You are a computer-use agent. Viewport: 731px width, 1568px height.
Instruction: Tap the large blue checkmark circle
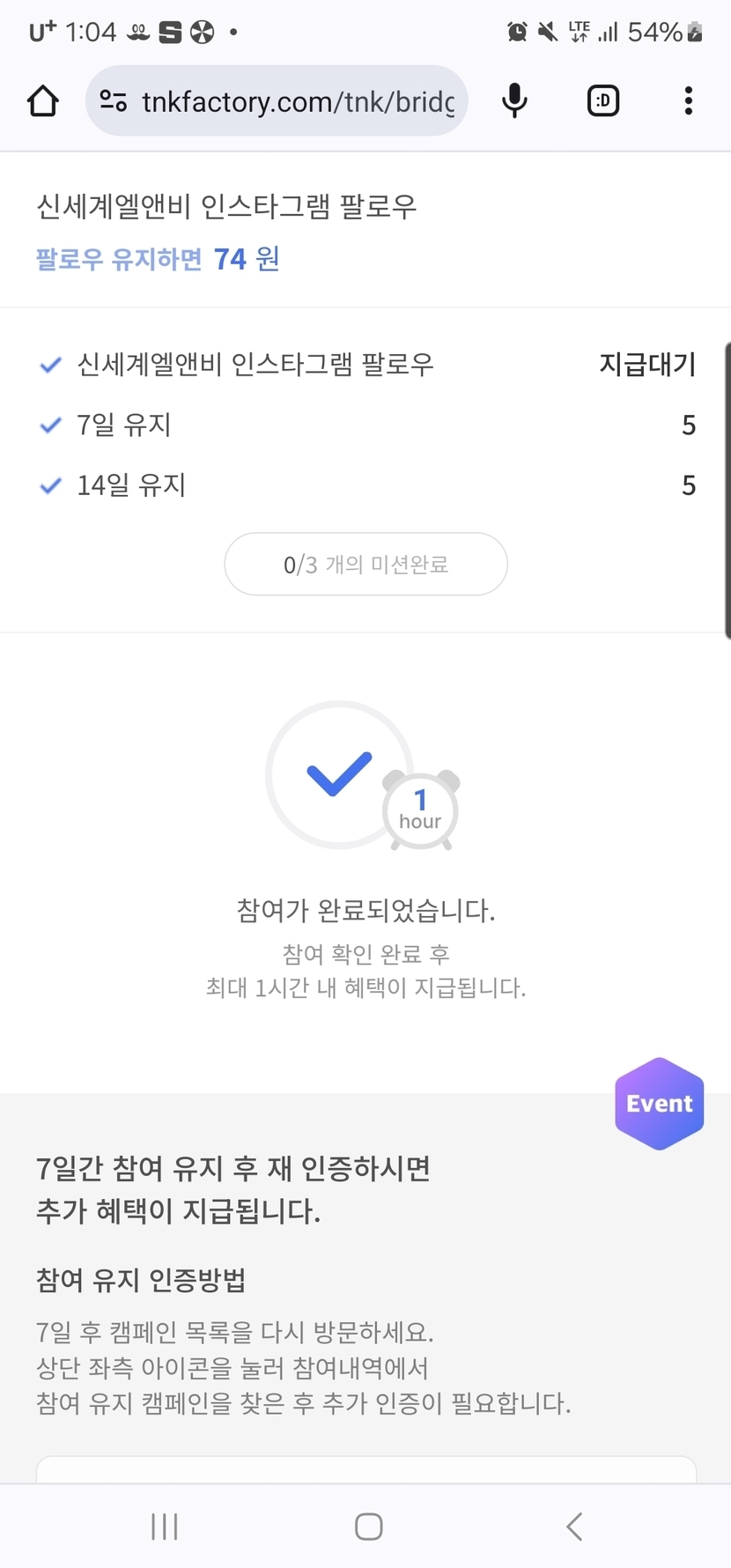tap(339, 774)
